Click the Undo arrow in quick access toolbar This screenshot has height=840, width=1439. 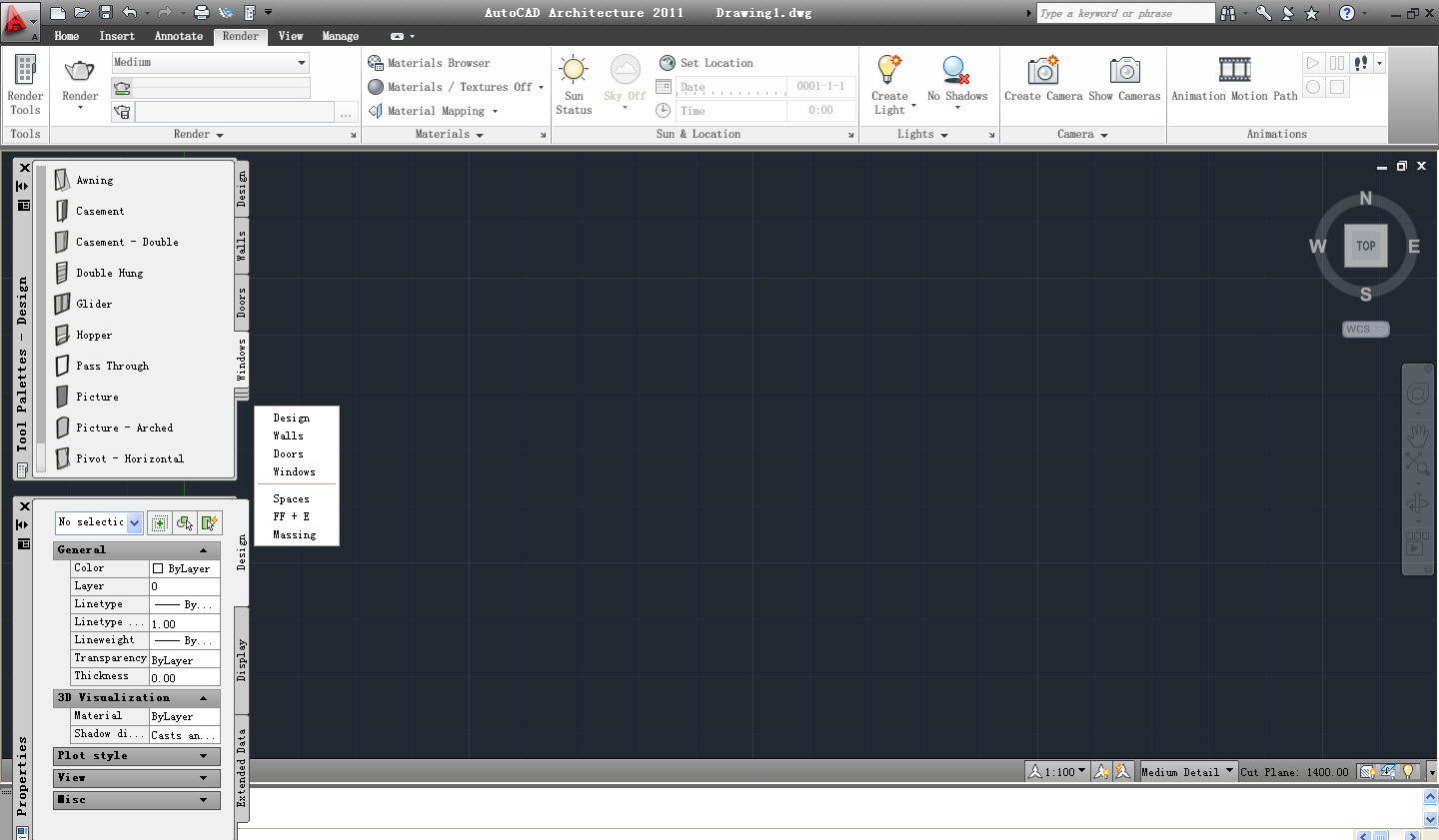coord(130,13)
